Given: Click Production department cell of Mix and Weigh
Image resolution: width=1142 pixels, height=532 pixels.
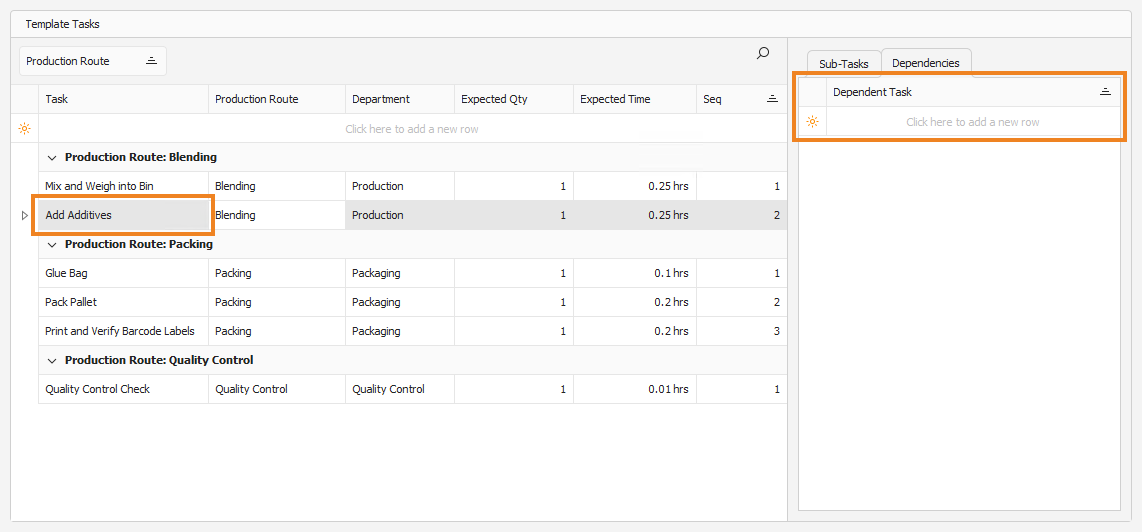Looking at the screenshot, I should (400, 187).
